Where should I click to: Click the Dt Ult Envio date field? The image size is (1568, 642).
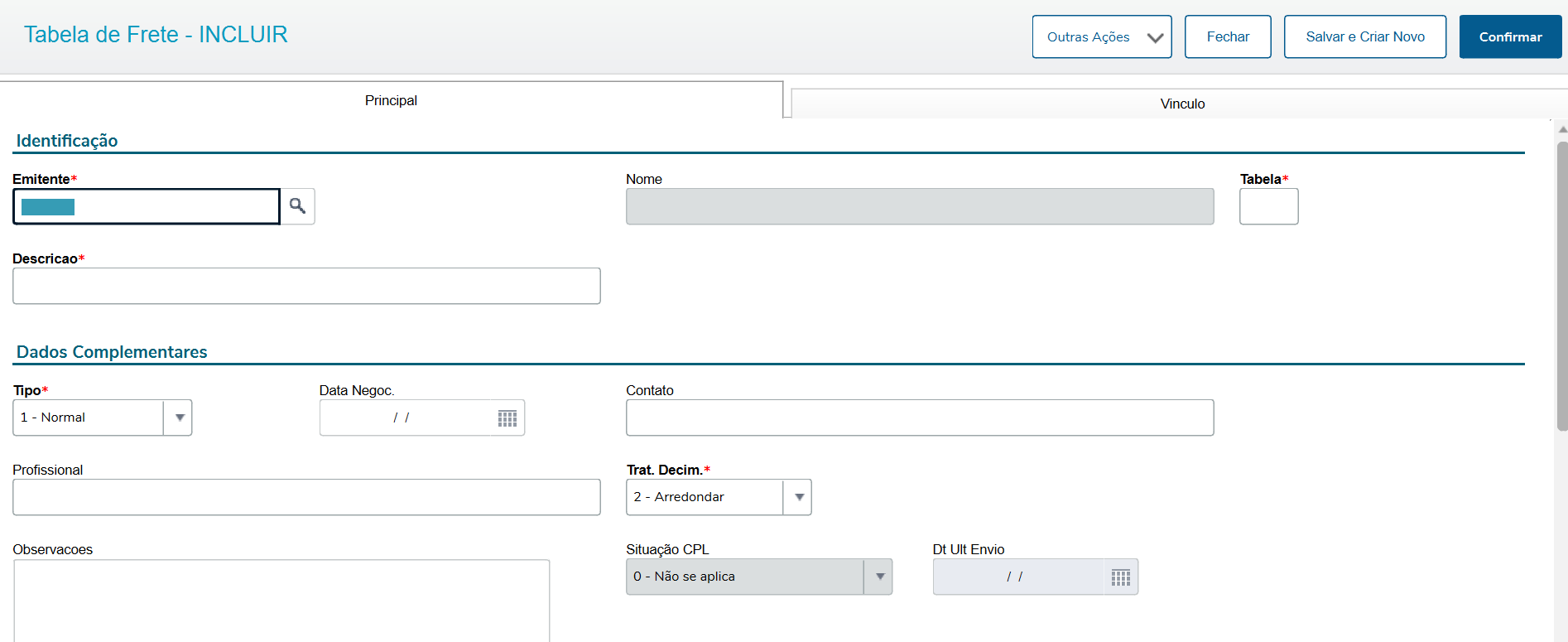coord(1020,577)
